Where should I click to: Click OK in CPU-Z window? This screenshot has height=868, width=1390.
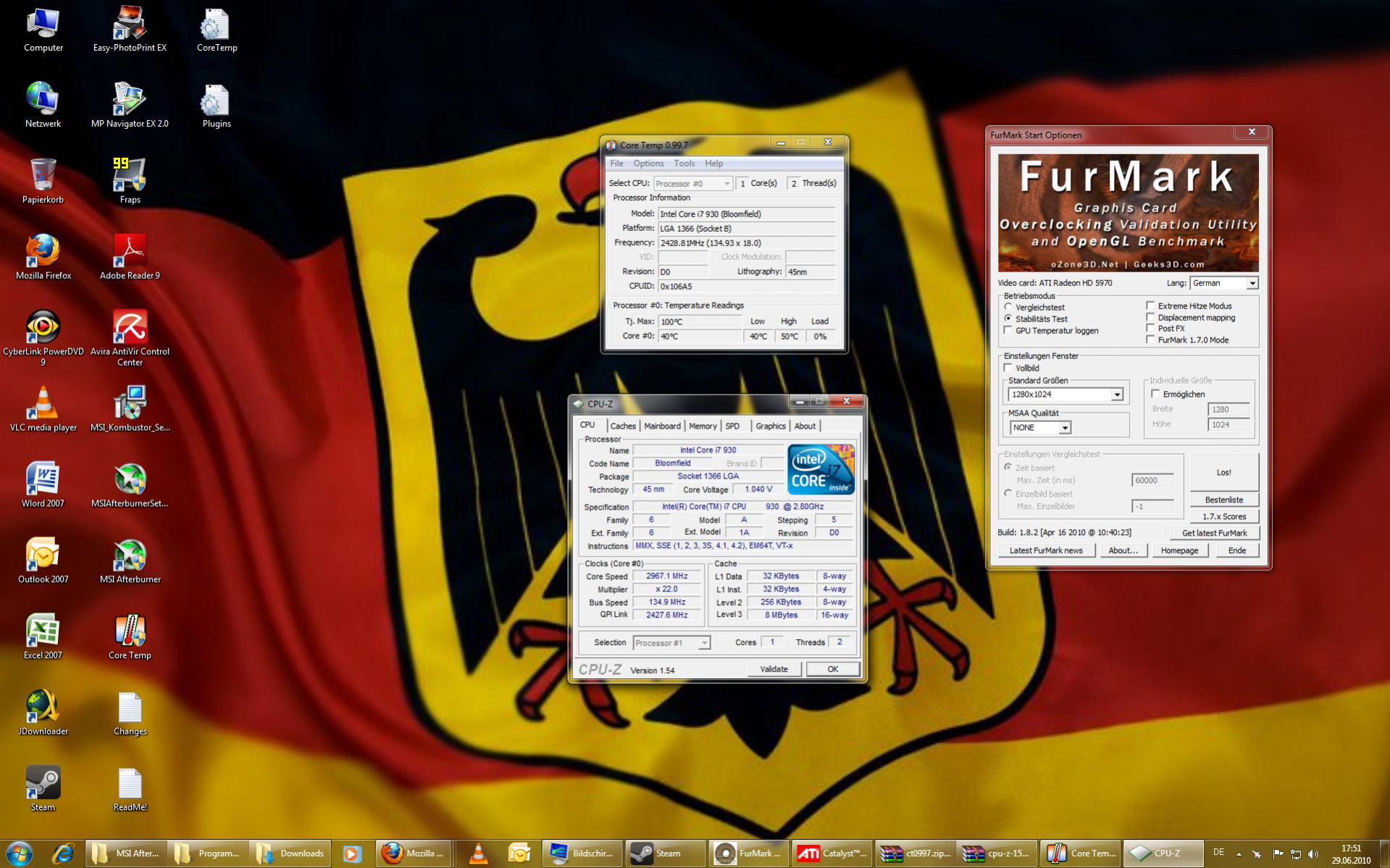point(832,670)
